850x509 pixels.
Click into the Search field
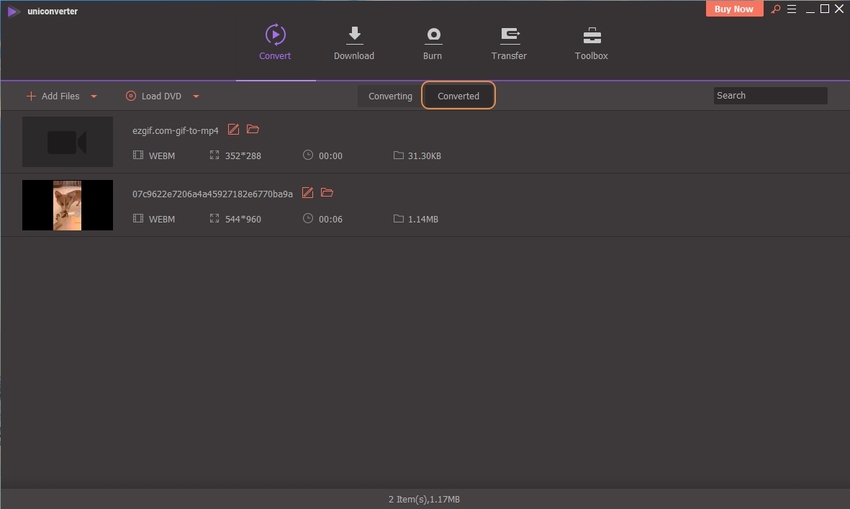[770, 96]
